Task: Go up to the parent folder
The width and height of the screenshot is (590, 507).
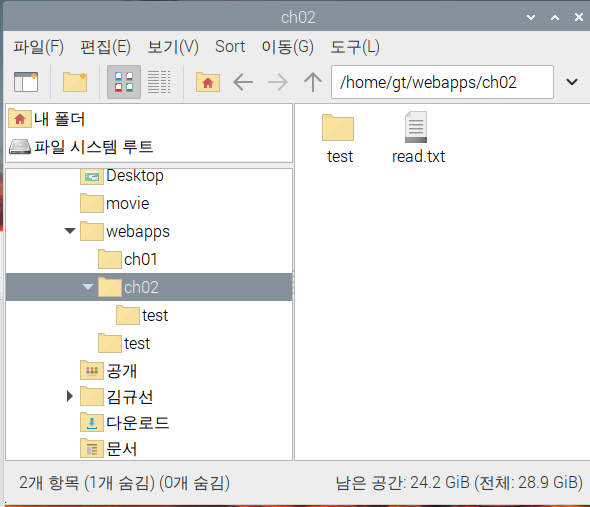Action: coord(313,82)
